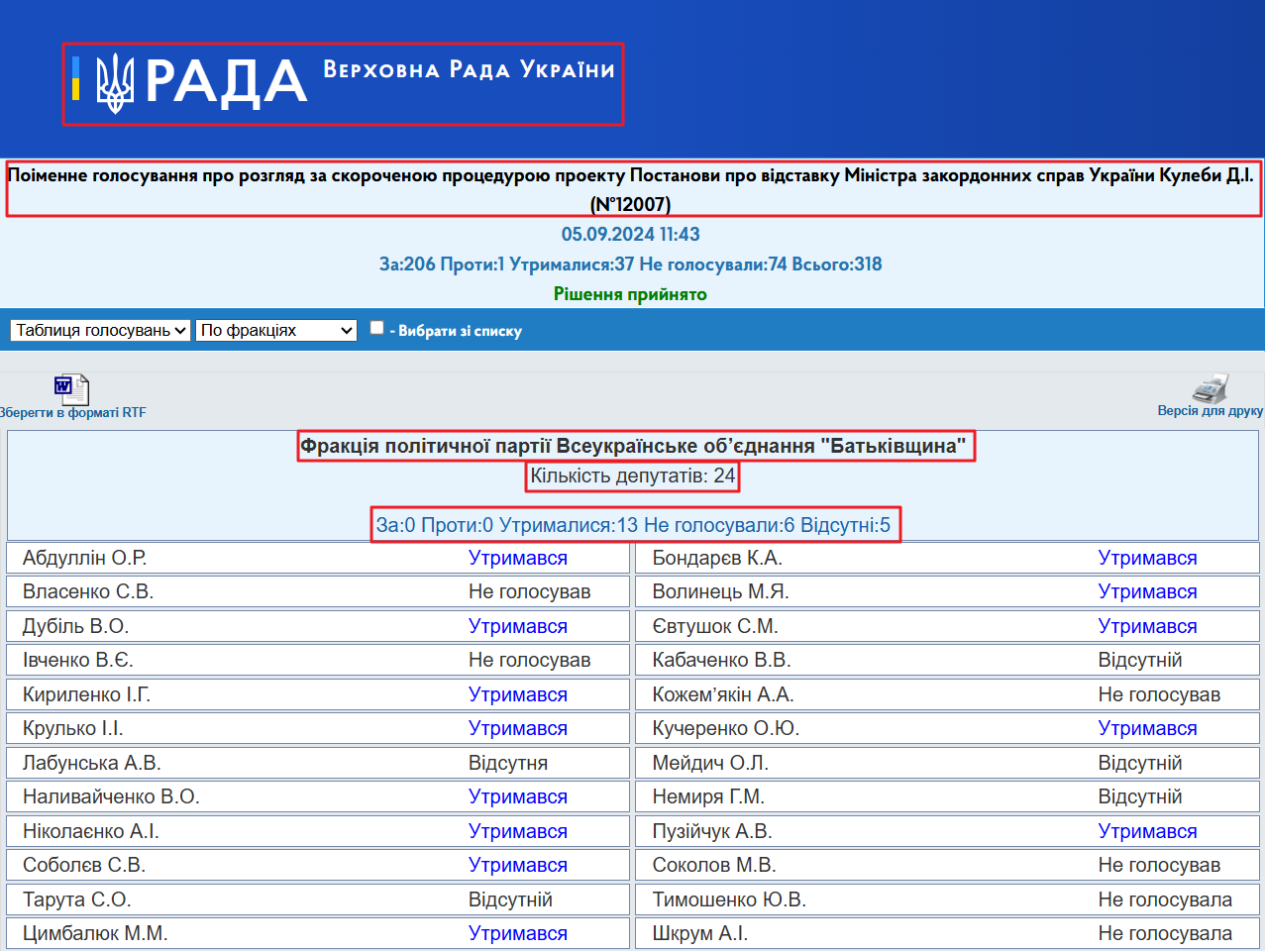This screenshot has height=952, width=1265.
Task: Open 'Версія для друку' link
Action: [x=1211, y=410]
